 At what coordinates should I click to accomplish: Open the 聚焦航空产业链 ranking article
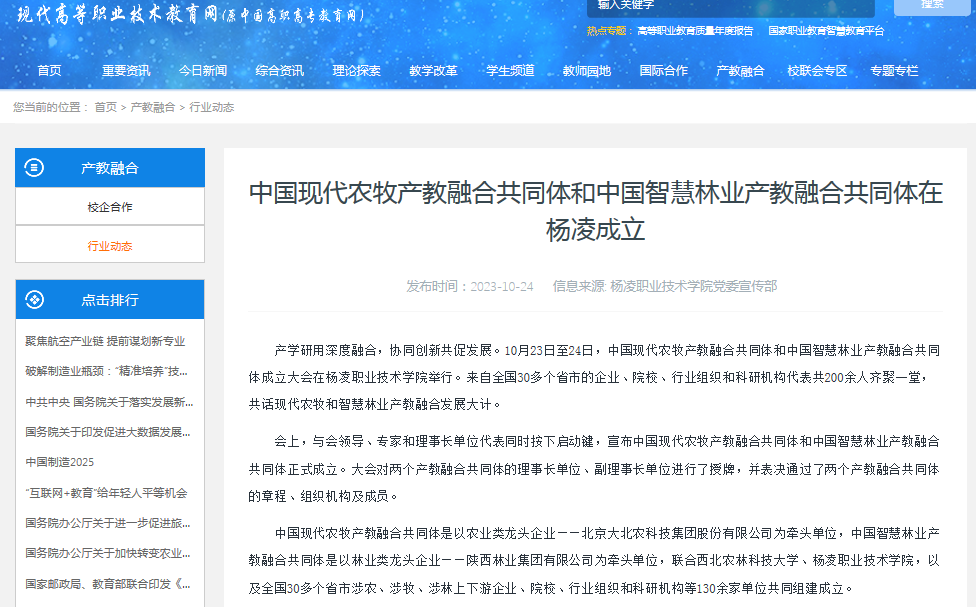105,341
